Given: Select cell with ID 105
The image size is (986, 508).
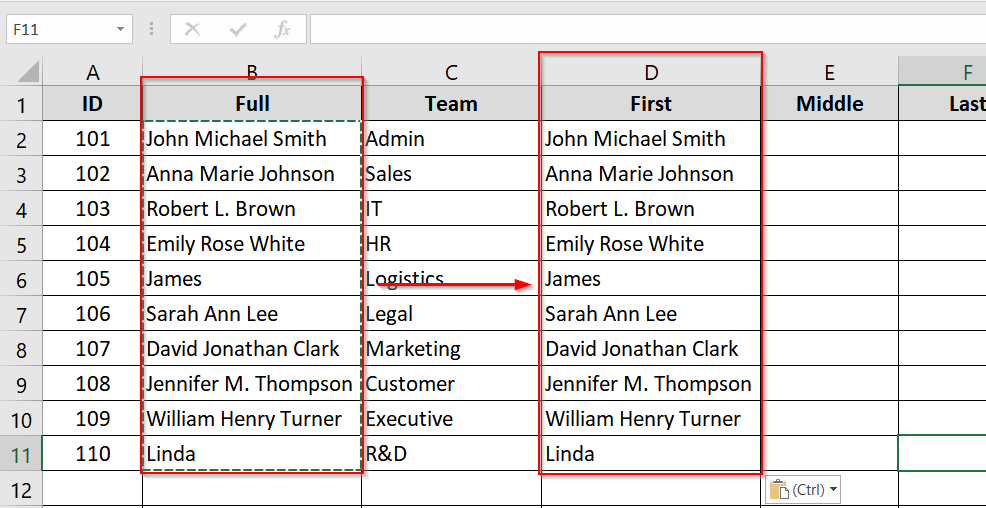Looking at the screenshot, I should coord(92,279).
